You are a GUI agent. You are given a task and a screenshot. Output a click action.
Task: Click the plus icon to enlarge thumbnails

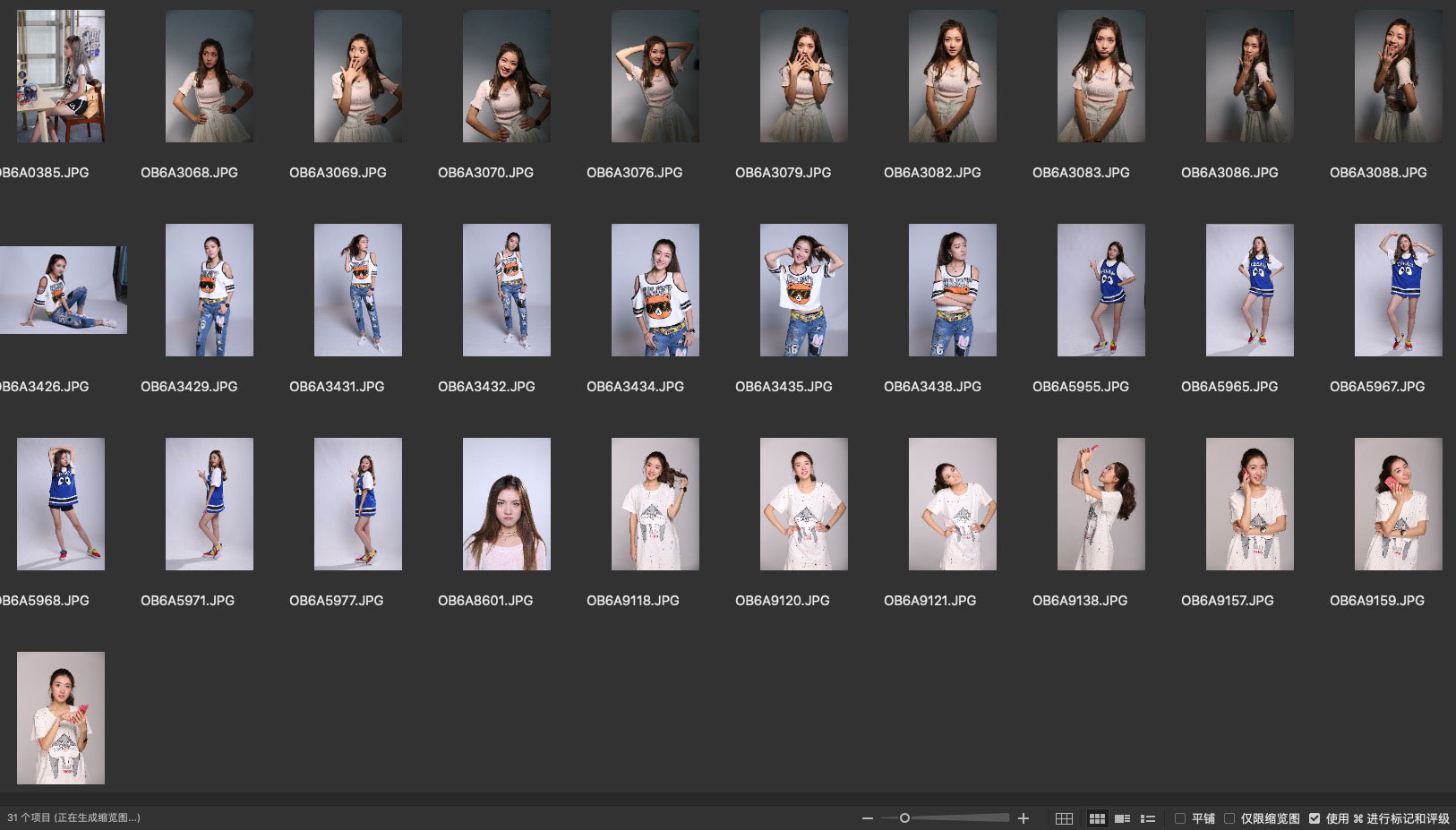tap(1023, 818)
